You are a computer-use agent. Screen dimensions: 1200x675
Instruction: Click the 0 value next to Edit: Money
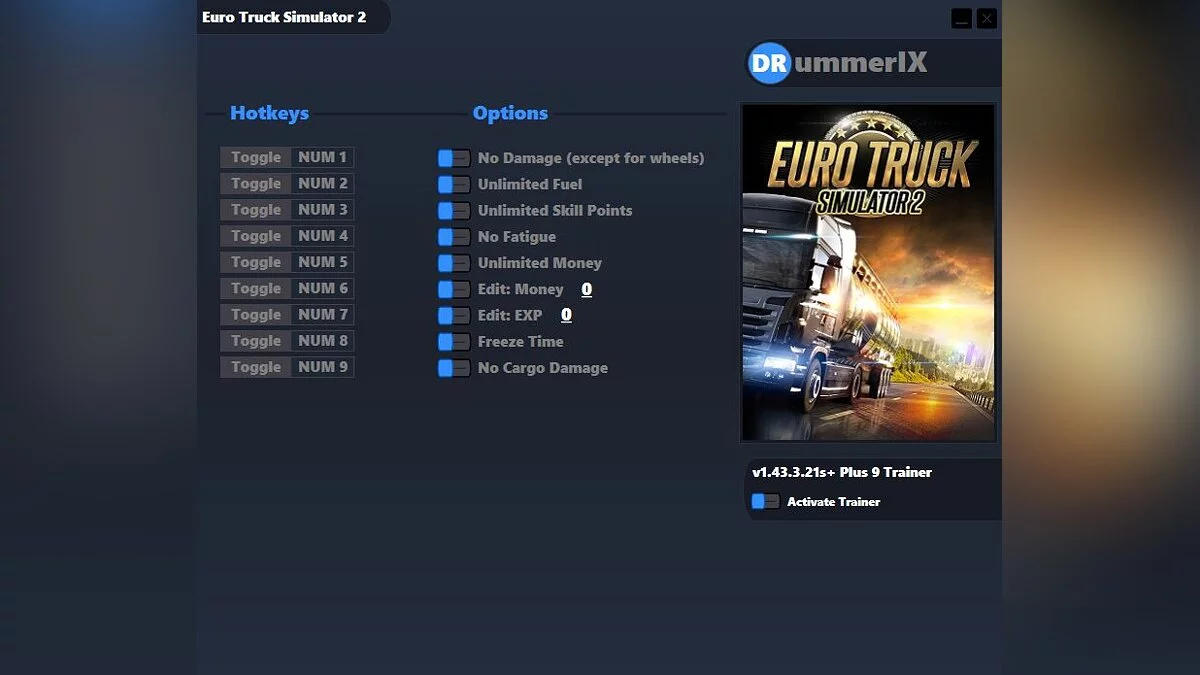(x=586, y=289)
